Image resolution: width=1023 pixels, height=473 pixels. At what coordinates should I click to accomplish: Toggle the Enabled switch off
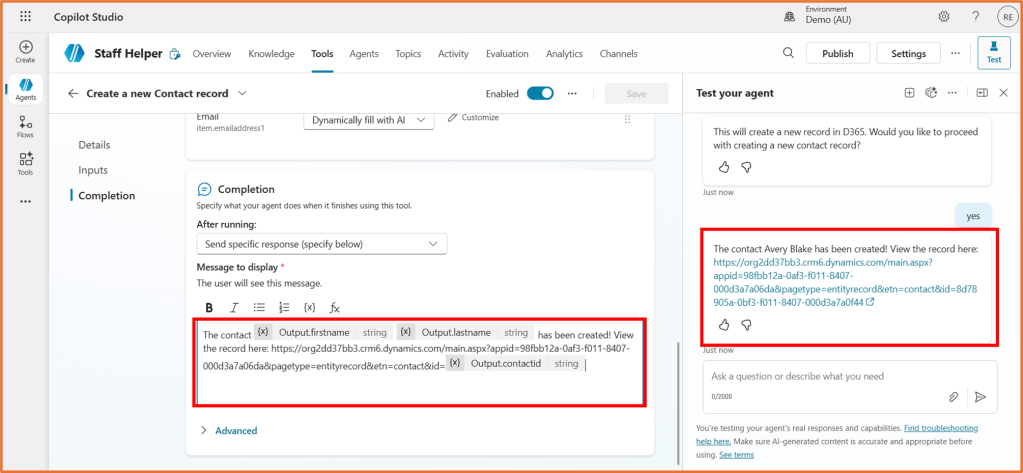pos(540,93)
